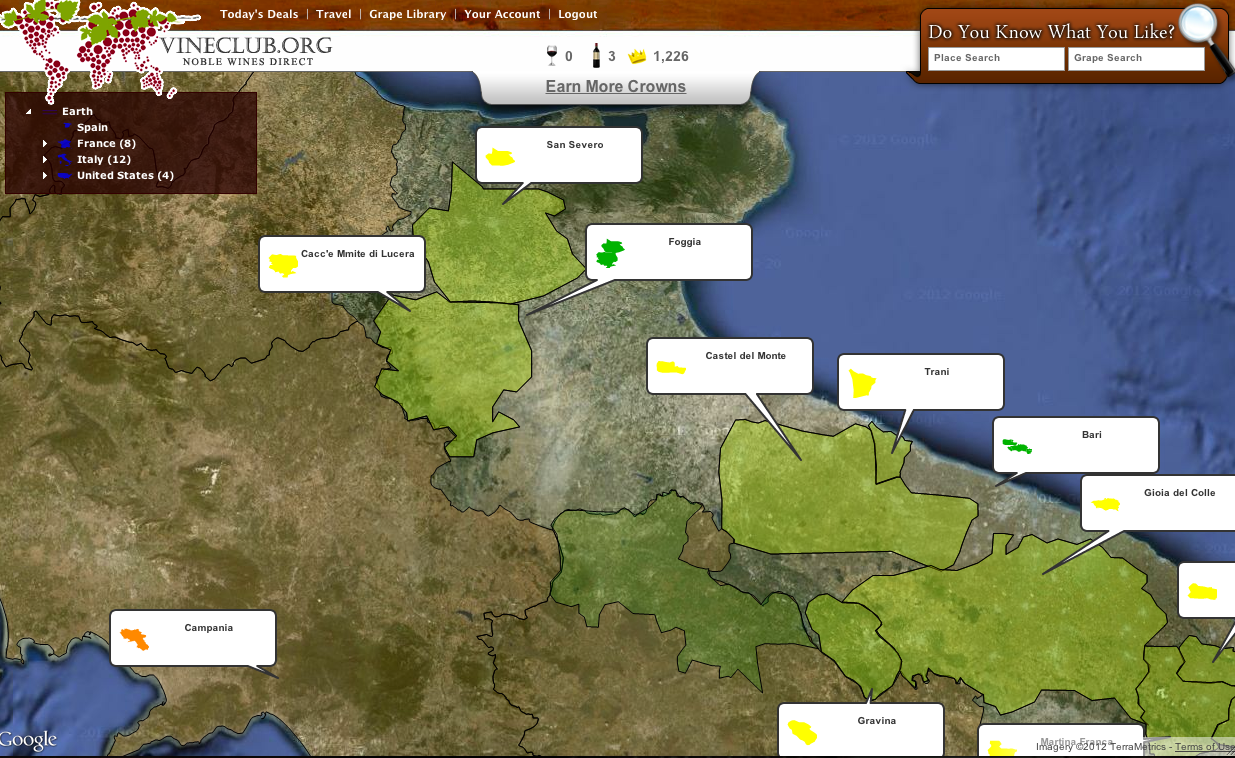1235x758 pixels.
Task: Expand the United States (4) node
Action: pyautogui.click(x=45, y=176)
